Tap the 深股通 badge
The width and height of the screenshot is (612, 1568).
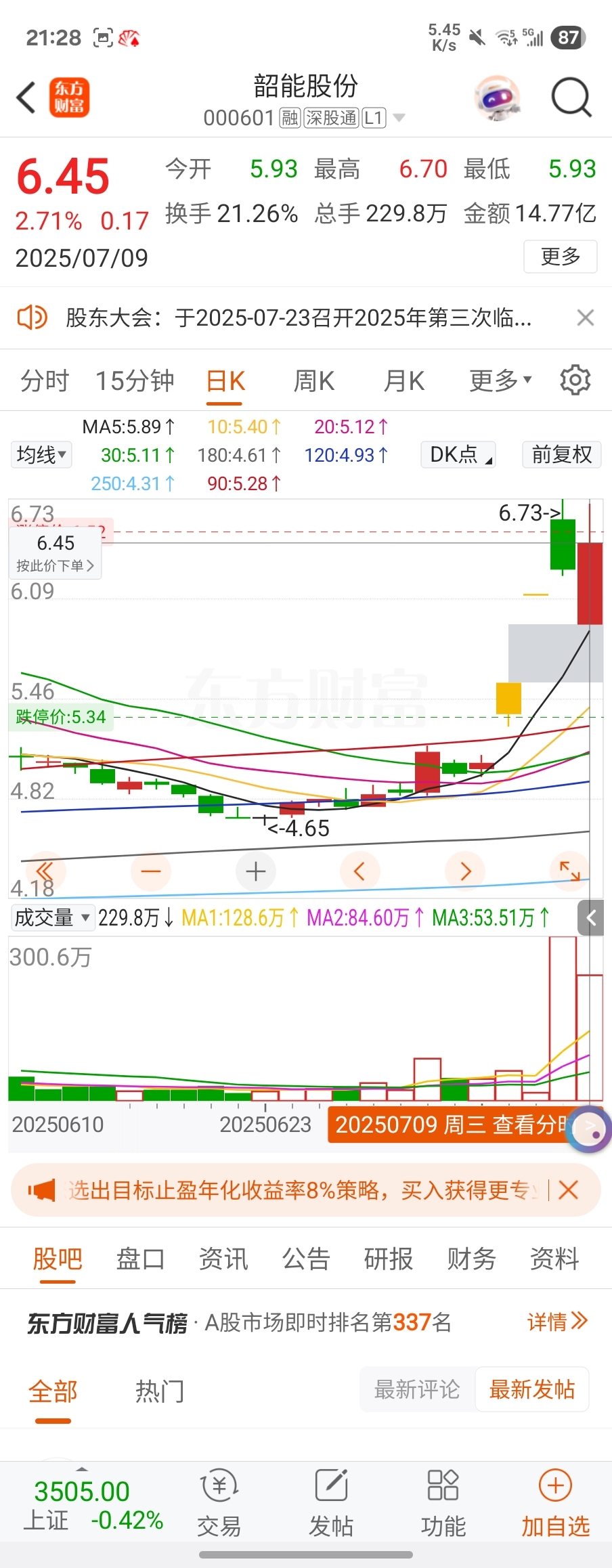point(331,118)
